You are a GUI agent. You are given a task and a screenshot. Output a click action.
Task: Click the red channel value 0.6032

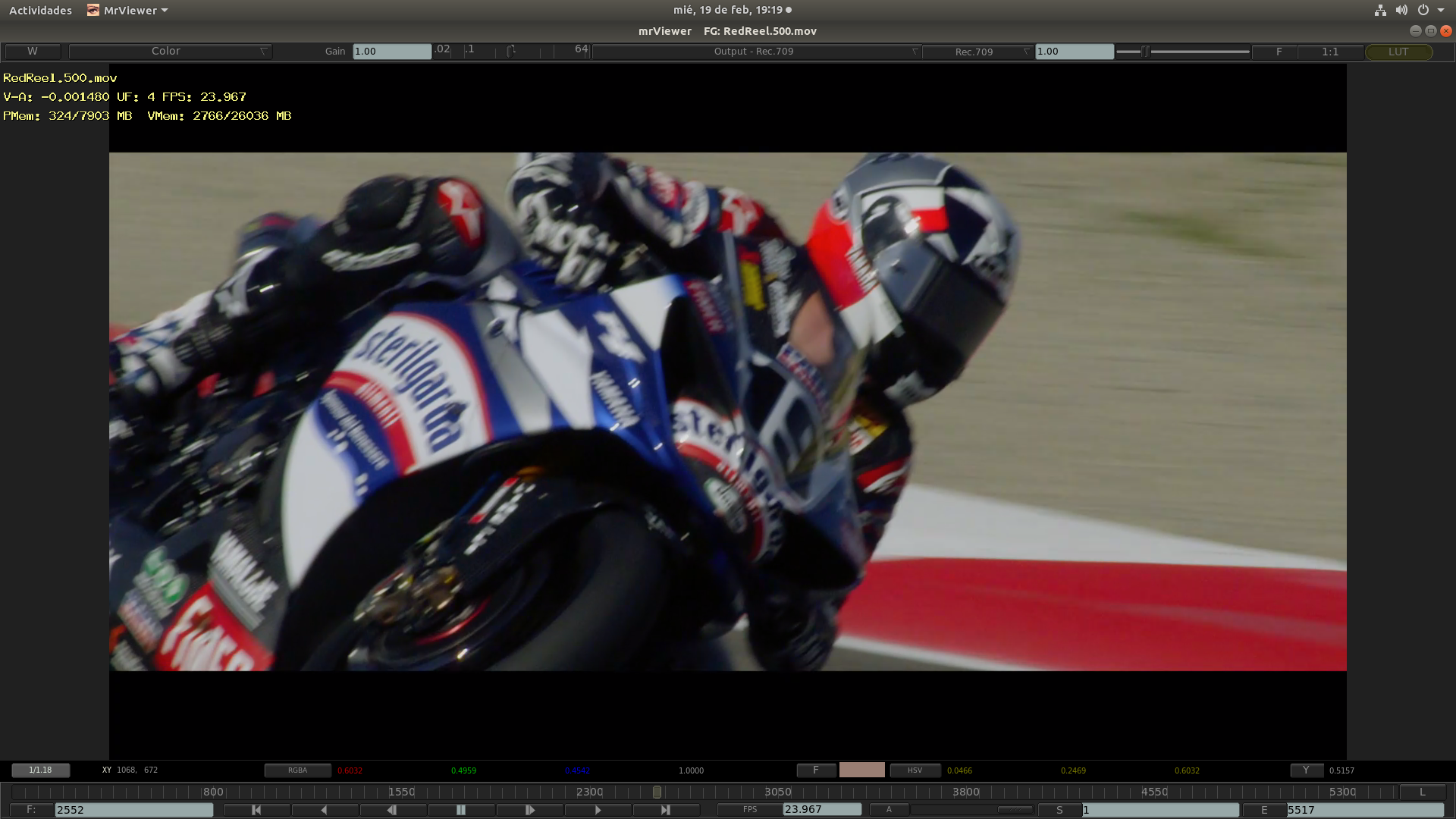350,770
